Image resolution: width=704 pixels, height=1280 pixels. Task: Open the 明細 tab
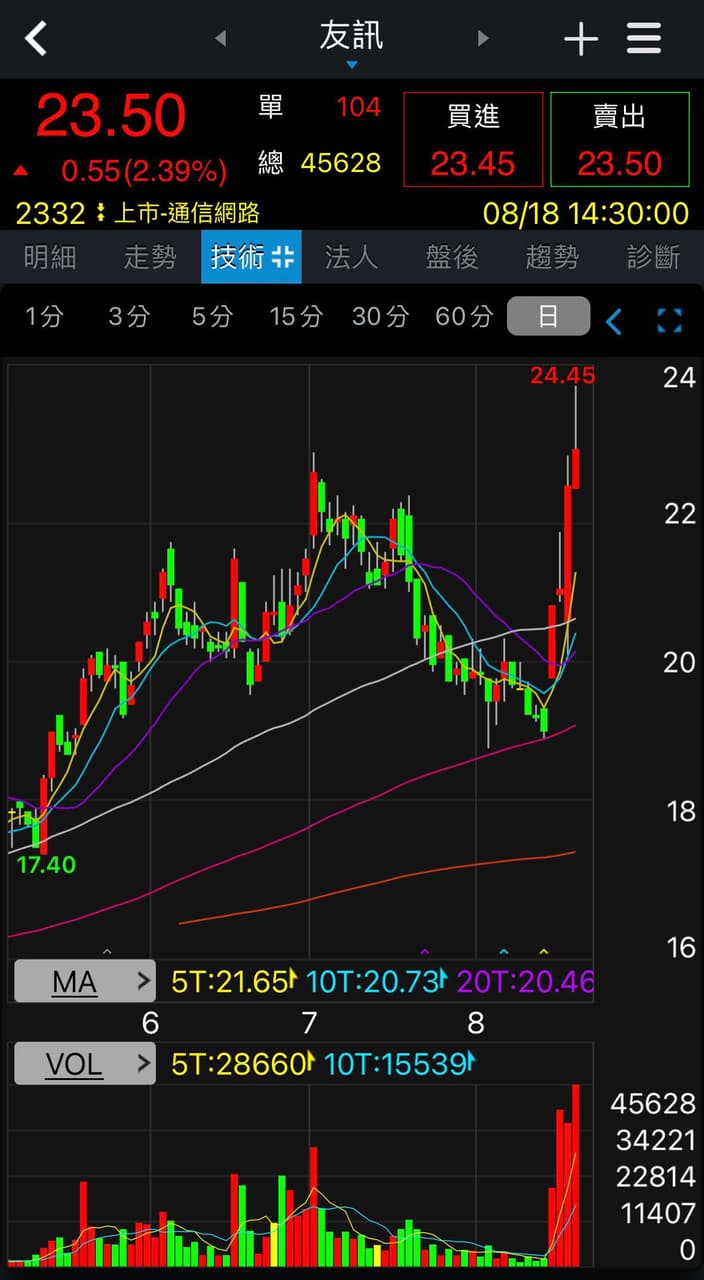[x=50, y=258]
